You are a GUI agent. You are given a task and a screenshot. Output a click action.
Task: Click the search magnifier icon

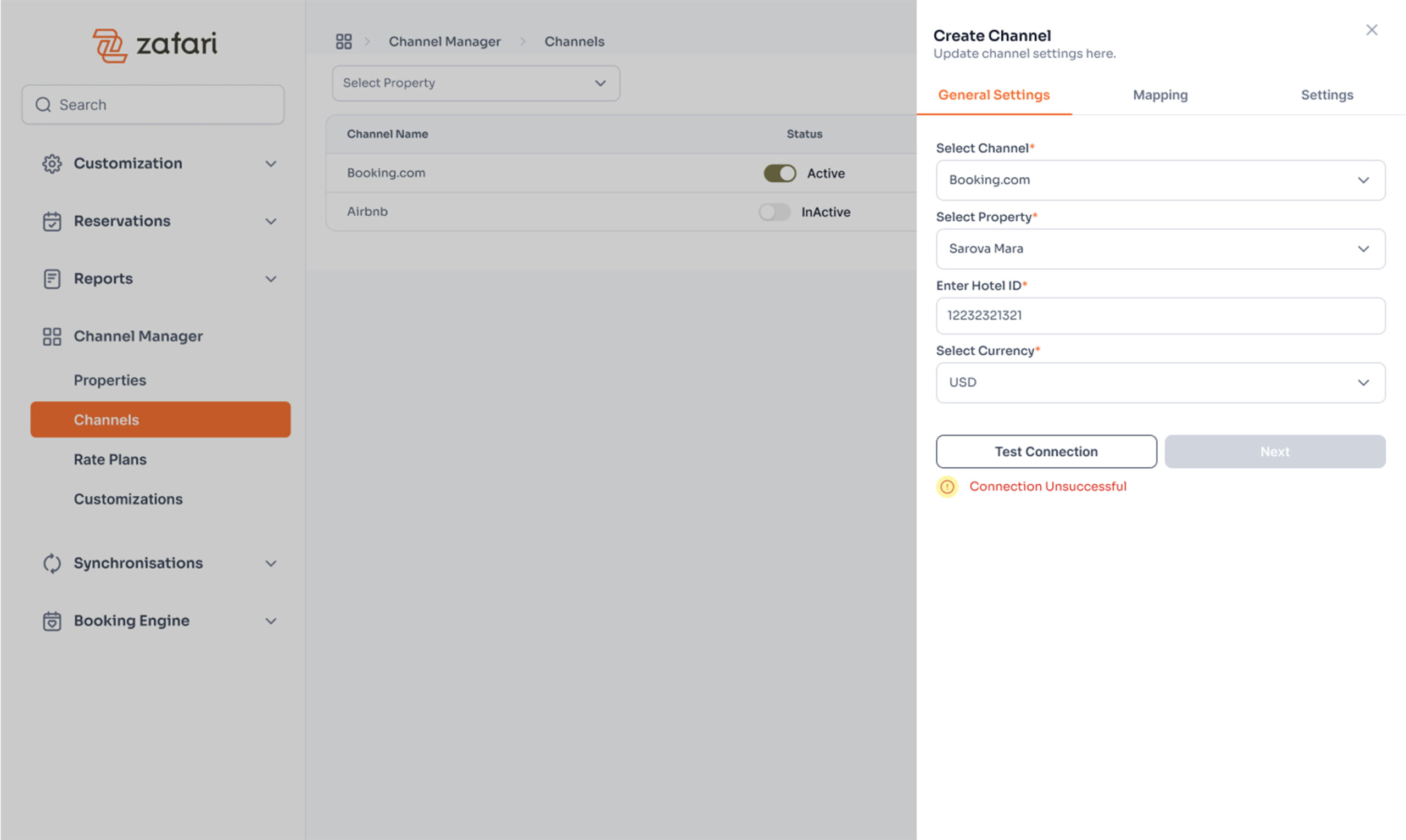click(x=43, y=105)
